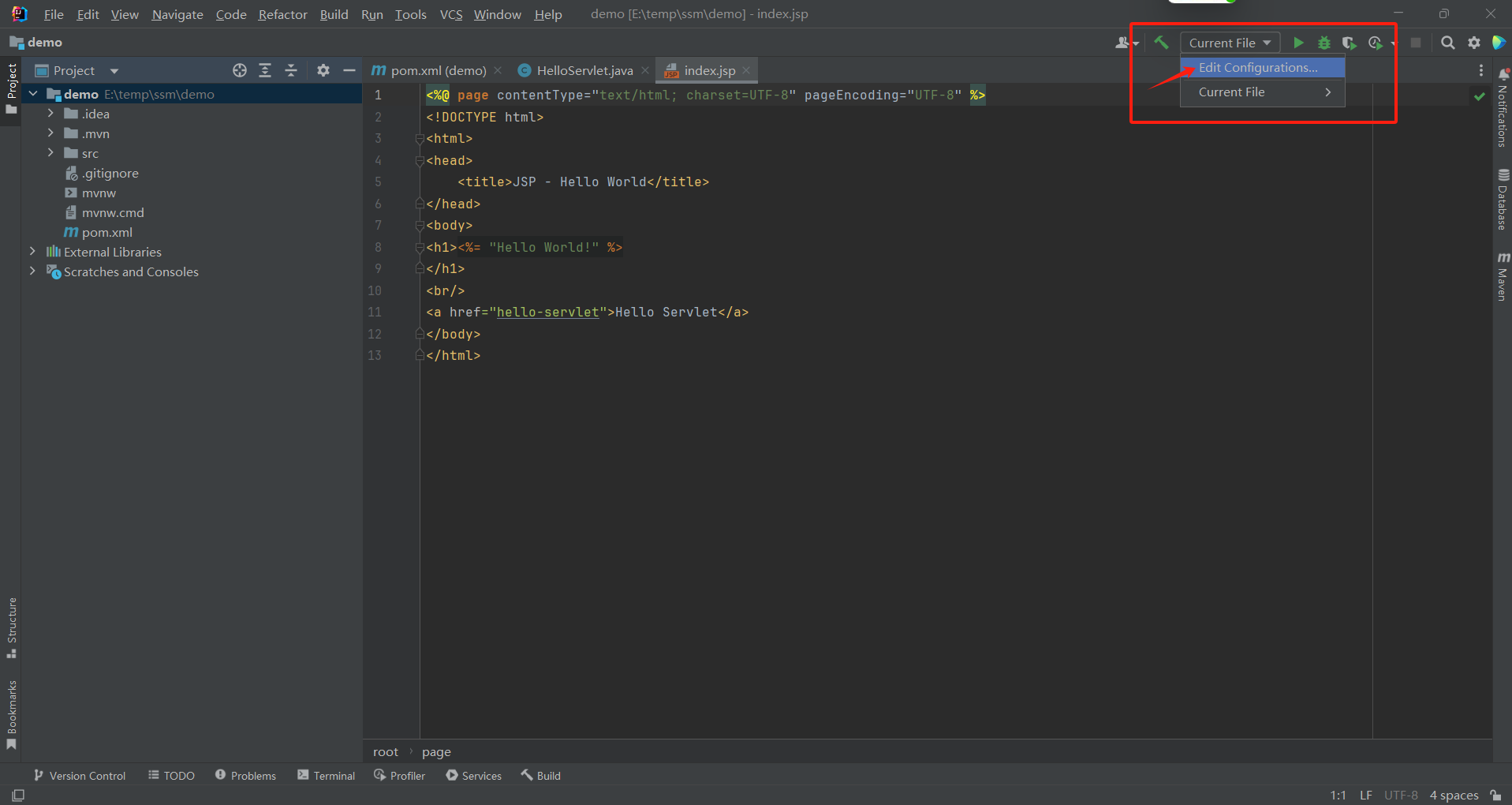Collapse All icon in Project panel
This screenshot has height=805, width=1512.
tap(291, 70)
